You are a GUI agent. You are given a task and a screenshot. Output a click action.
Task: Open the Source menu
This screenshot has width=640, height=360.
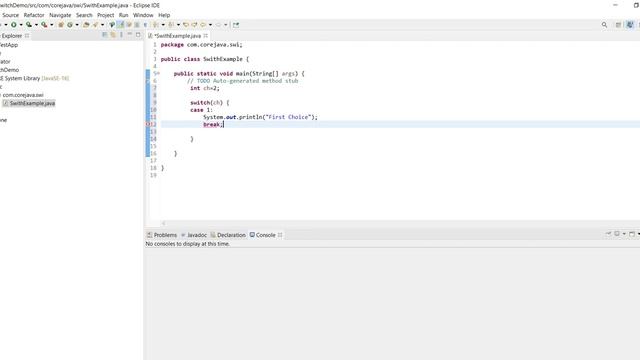coord(11,15)
